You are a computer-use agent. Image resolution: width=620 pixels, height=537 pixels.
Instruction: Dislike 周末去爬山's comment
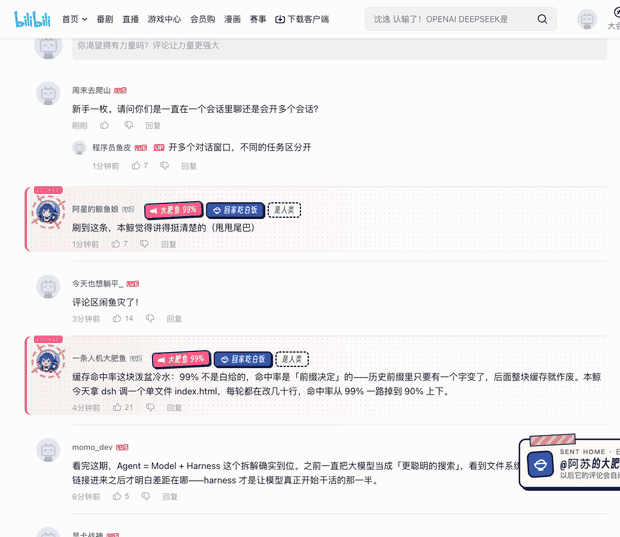(129, 125)
